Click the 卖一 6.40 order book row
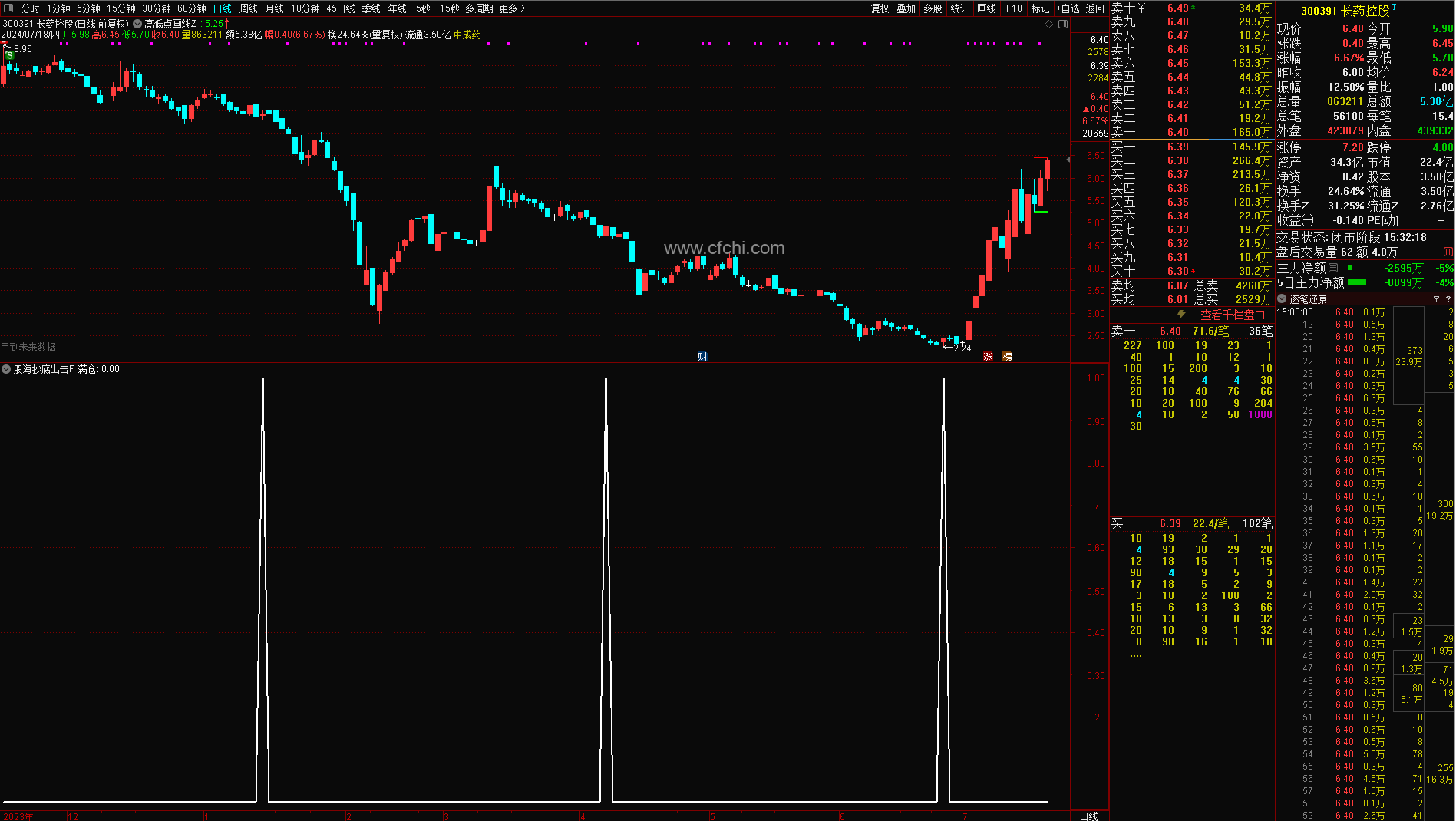Screen dimensions: 1456x821 tap(1191, 132)
